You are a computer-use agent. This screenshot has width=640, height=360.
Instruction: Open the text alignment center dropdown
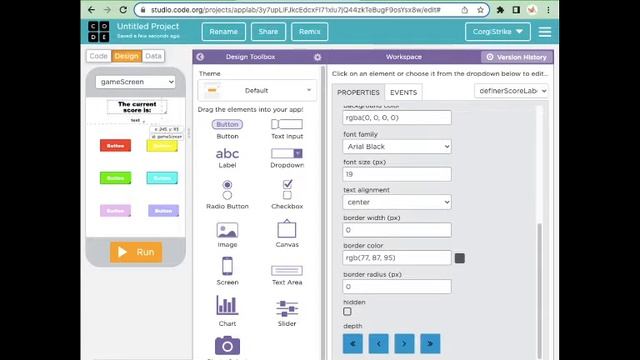point(397,202)
